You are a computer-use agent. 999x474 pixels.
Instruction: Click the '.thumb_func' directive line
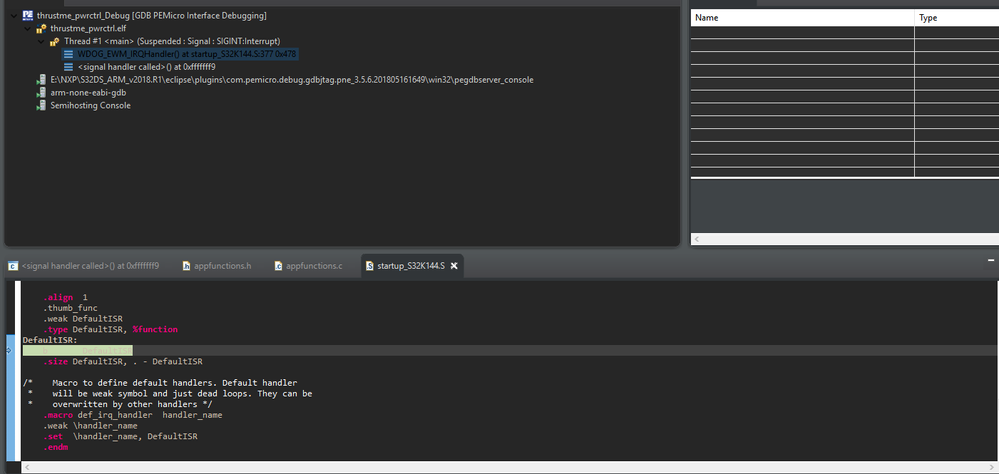70,307
